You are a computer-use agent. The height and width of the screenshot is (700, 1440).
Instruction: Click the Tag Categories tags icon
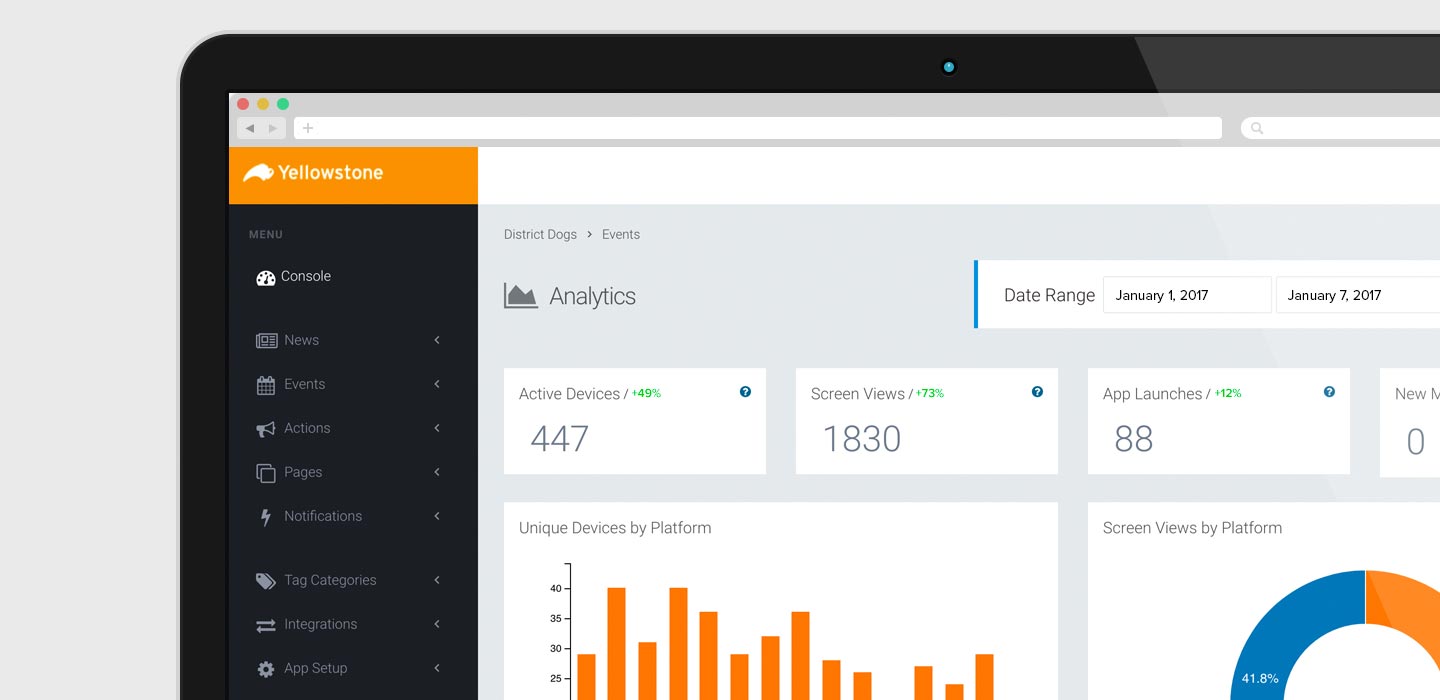(266, 581)
